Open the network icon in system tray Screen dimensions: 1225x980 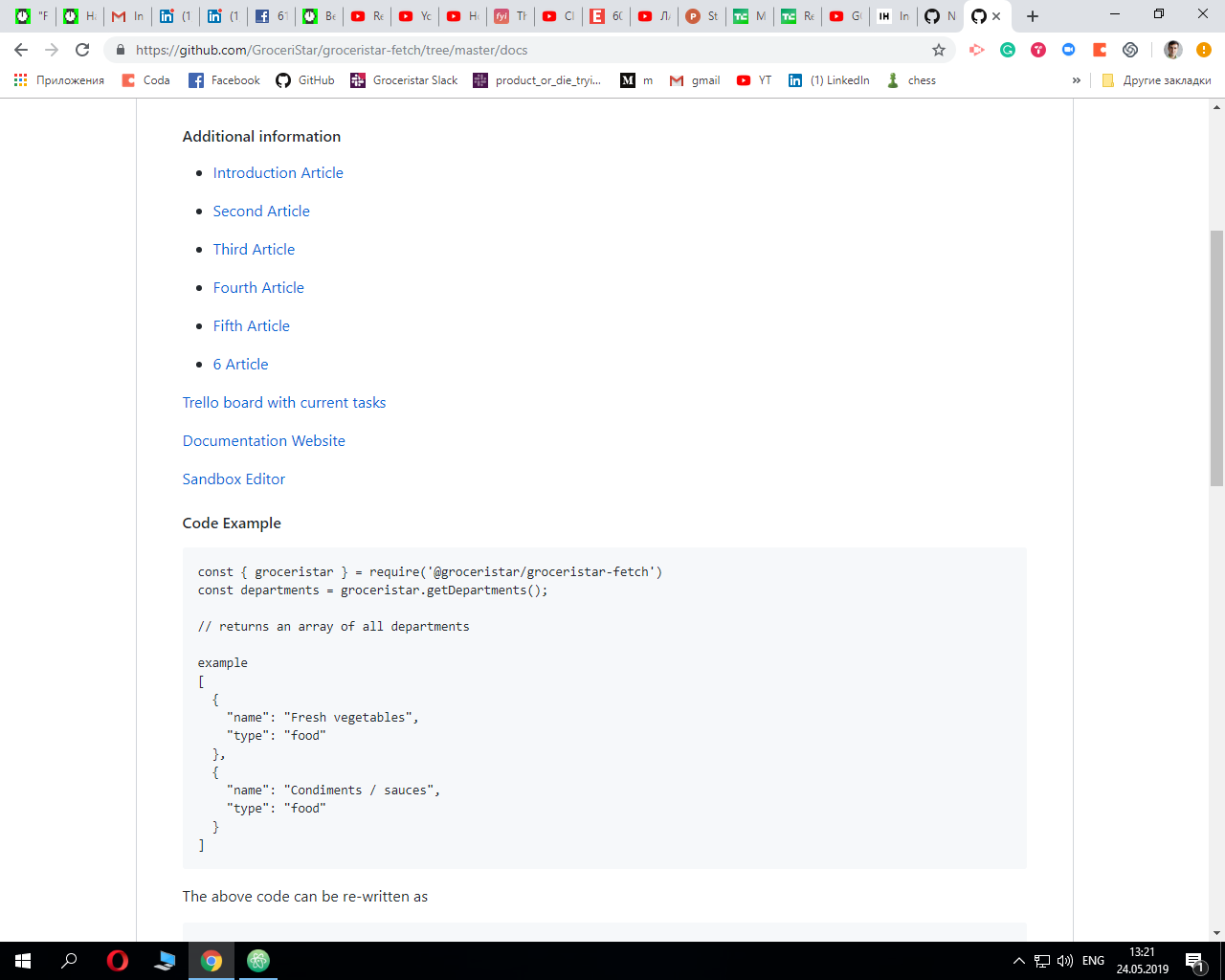coord(1042,961)
